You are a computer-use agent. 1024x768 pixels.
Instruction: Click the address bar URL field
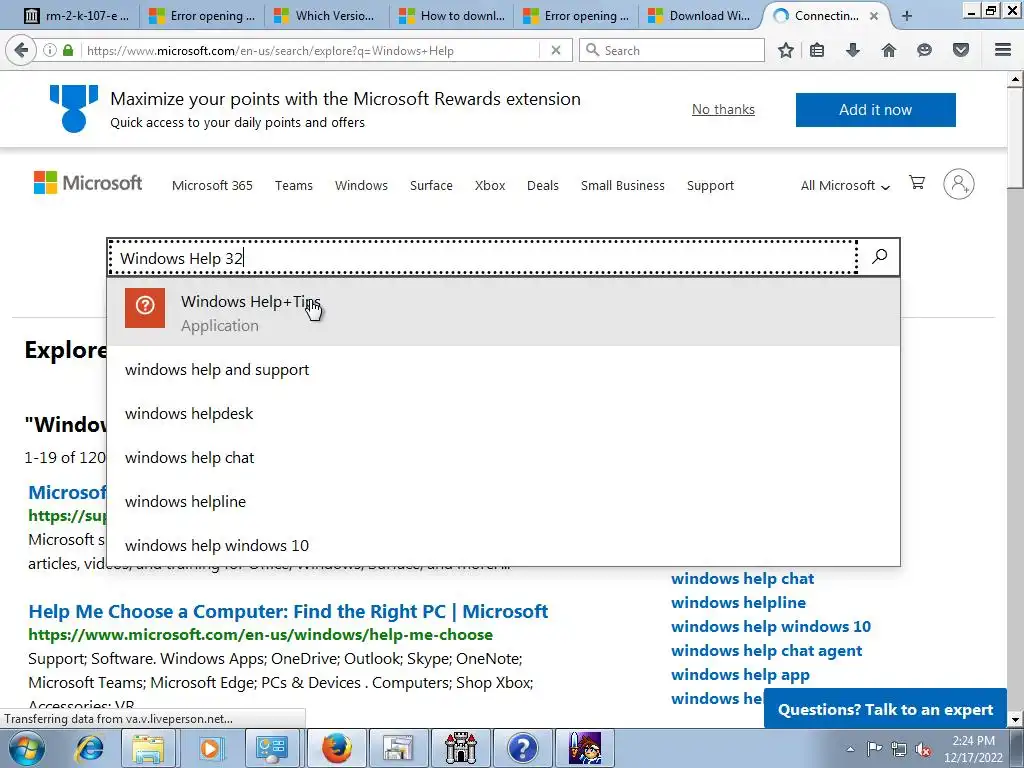point(312,50)
